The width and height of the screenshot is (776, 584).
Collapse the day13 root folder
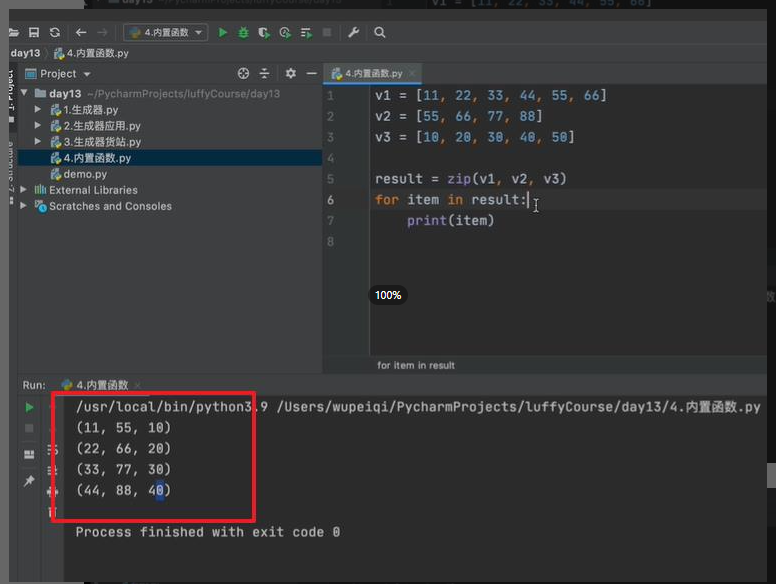point(24,93)
